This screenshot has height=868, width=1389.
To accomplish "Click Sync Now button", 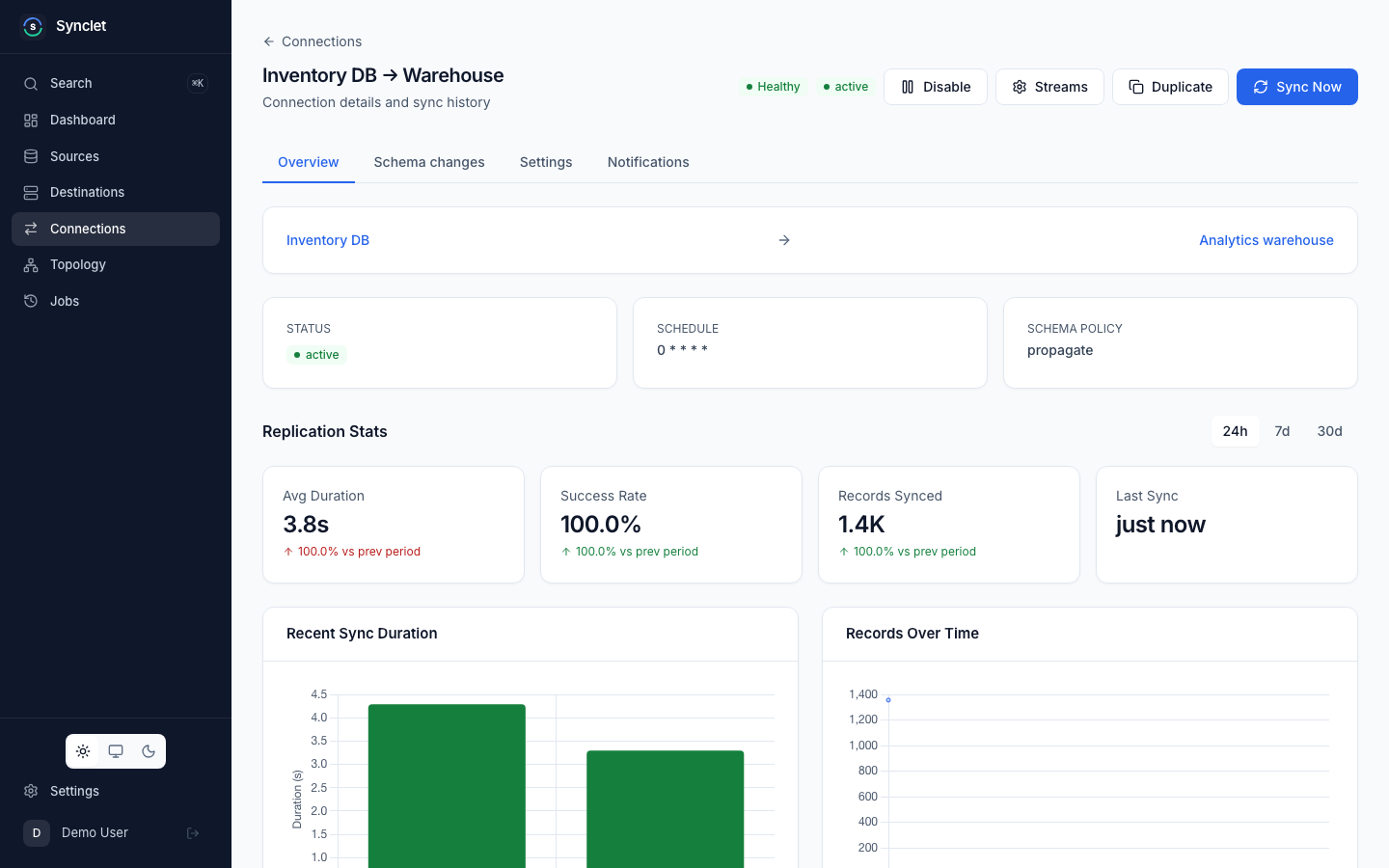I will click(x=1297, y=87).
